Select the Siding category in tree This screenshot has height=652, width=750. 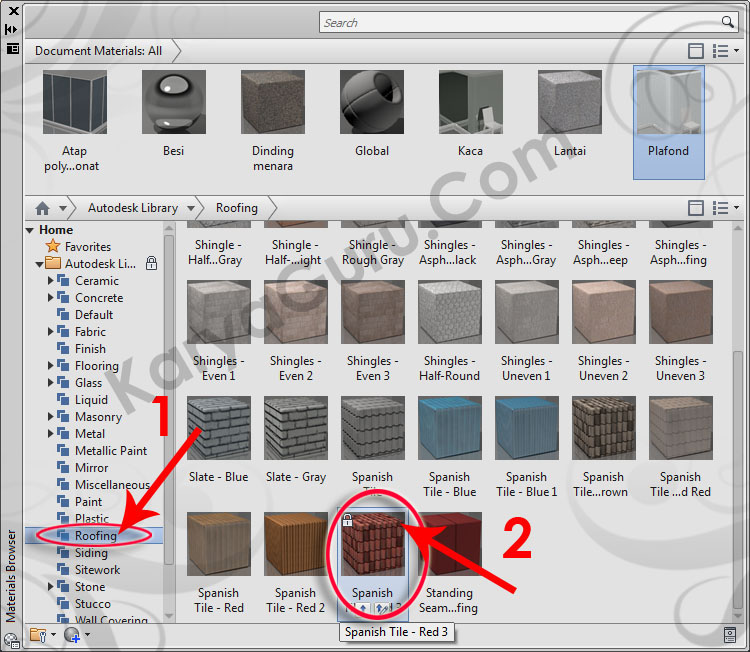point(91,553)
